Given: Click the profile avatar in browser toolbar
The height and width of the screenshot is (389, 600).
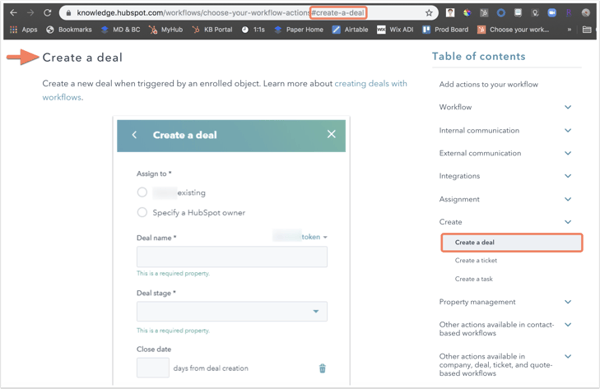Looking at the screenshot, I should pyautogui.click(x=585, y=13).
